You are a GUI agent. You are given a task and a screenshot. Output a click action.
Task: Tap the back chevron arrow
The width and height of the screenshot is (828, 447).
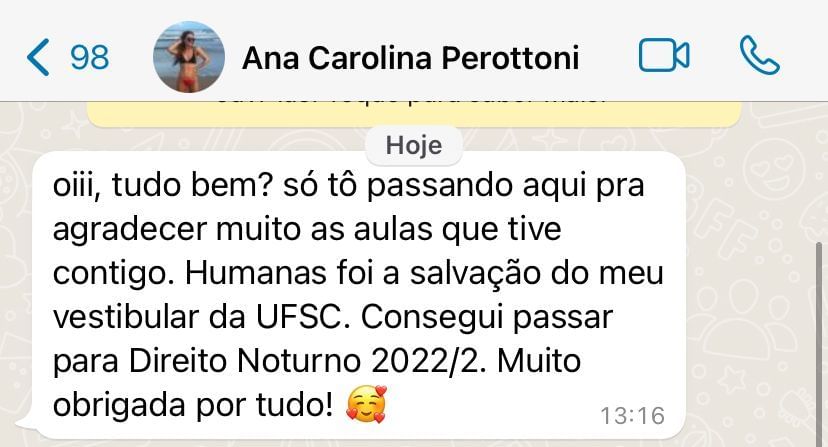click(x=38, y=57)
